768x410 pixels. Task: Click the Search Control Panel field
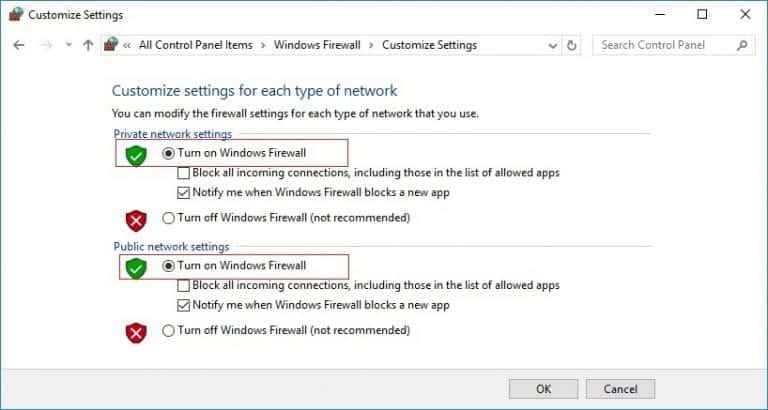coord(665,45)
